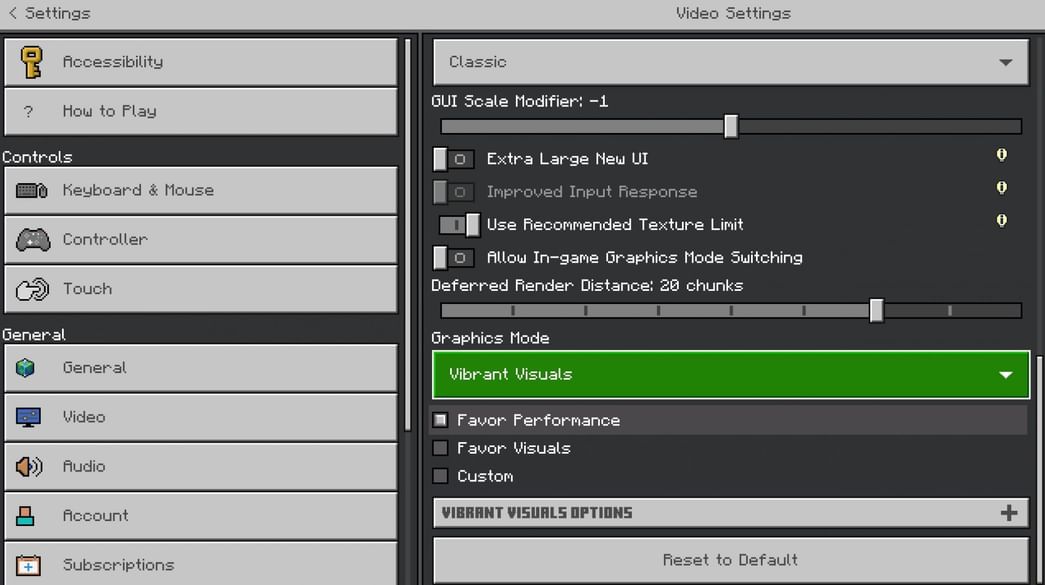Click the How to Play question mark icon

[26, 111]
